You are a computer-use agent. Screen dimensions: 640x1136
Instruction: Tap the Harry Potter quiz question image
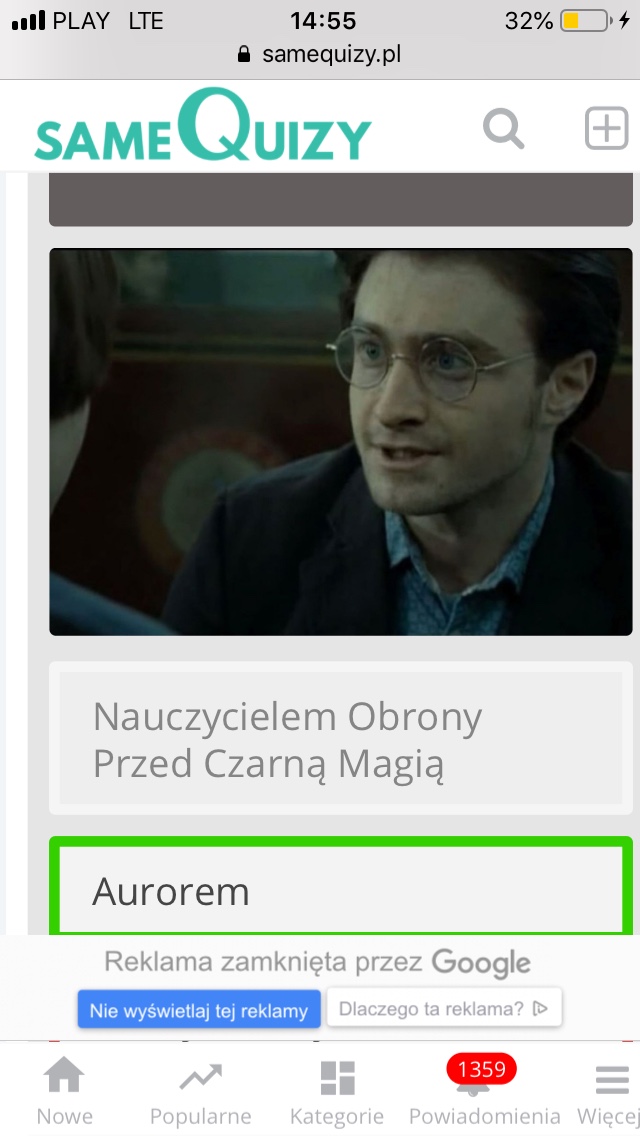pos(341,442)
